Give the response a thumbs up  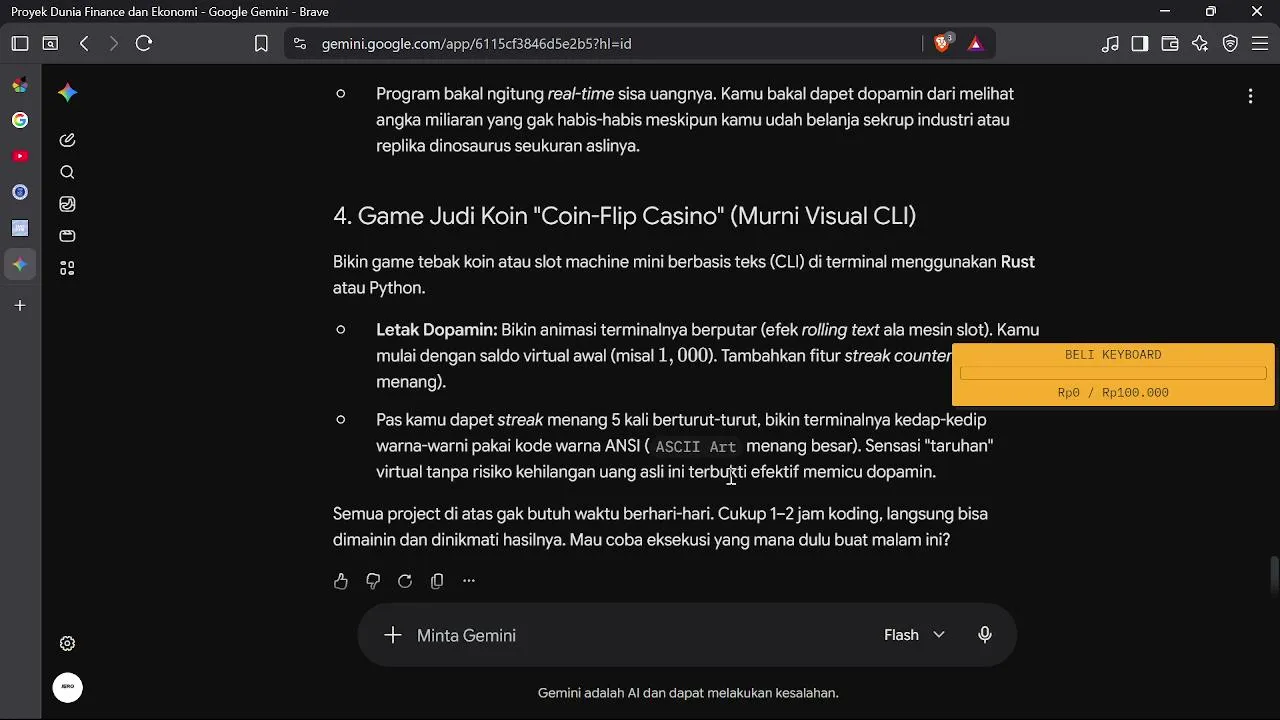(x=341, y=581)
